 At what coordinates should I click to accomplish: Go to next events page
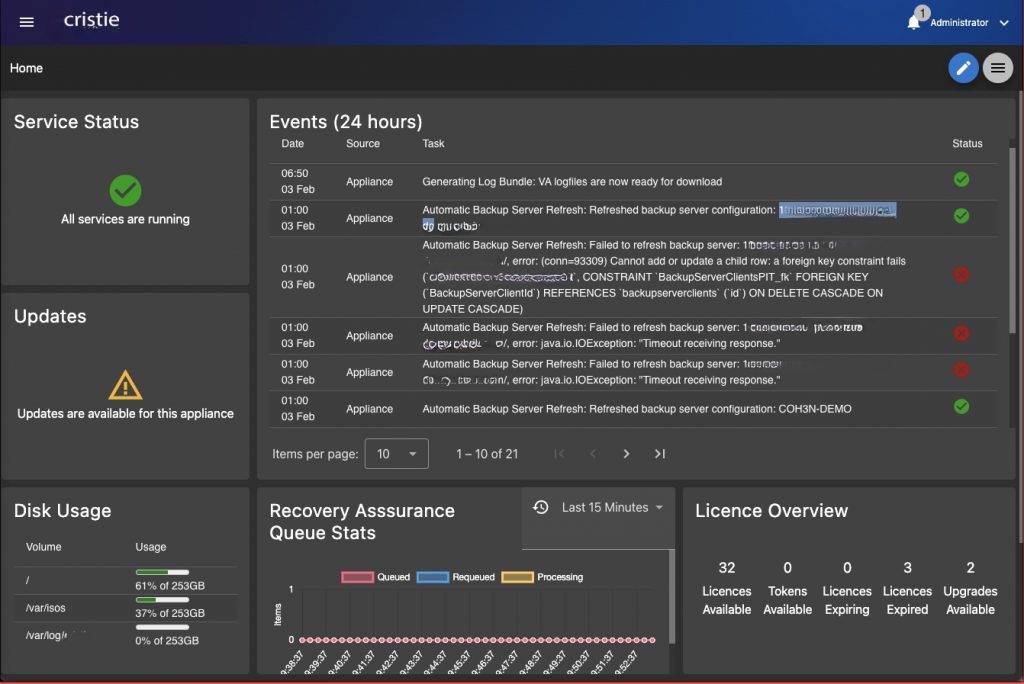pos(626,454)
